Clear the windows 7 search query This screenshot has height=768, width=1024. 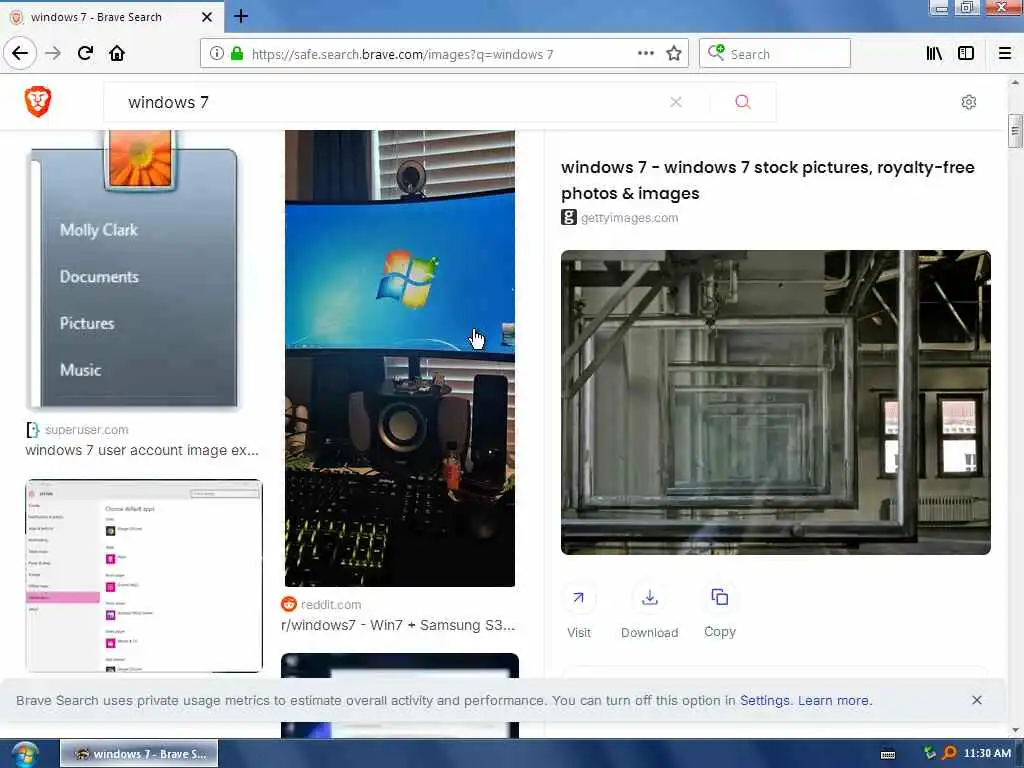pyautogui.click(x=676, y=102)
